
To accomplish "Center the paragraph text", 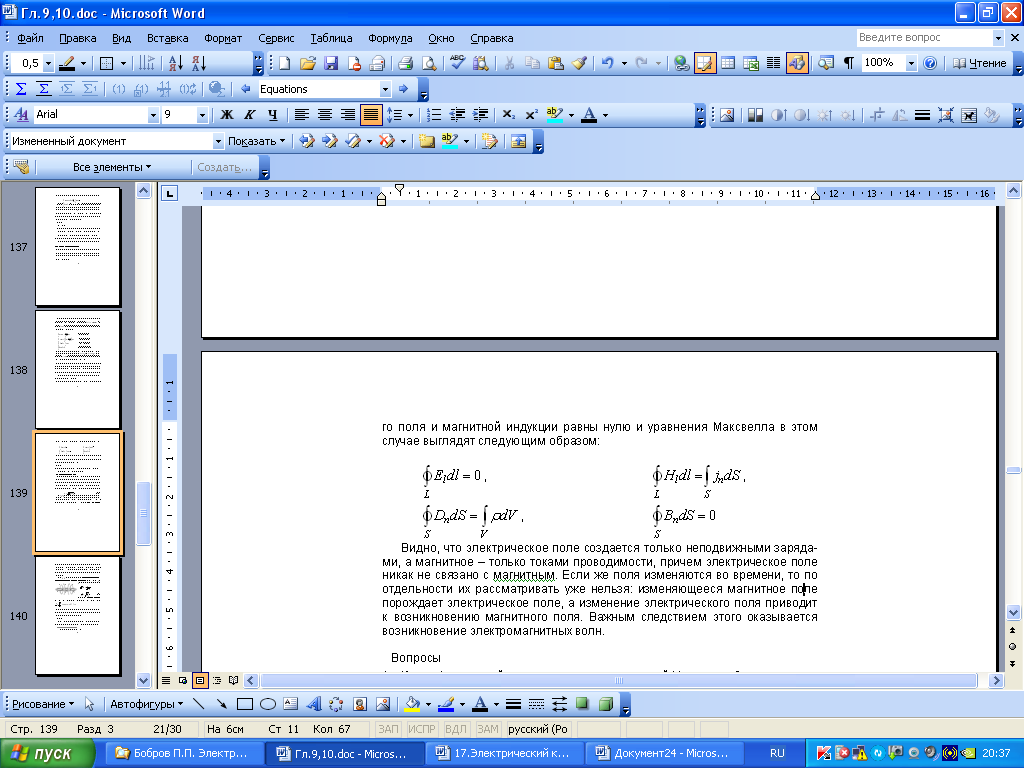I will pyautogui.click(x=325, y=115).
